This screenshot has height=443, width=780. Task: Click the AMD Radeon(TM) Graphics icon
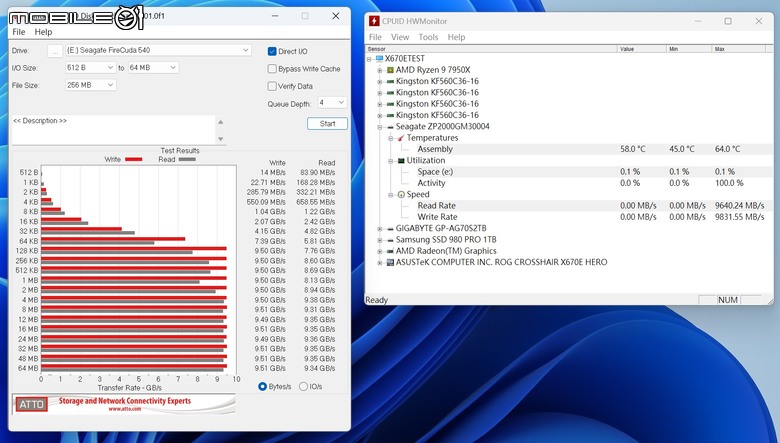[x=390, y=251]
